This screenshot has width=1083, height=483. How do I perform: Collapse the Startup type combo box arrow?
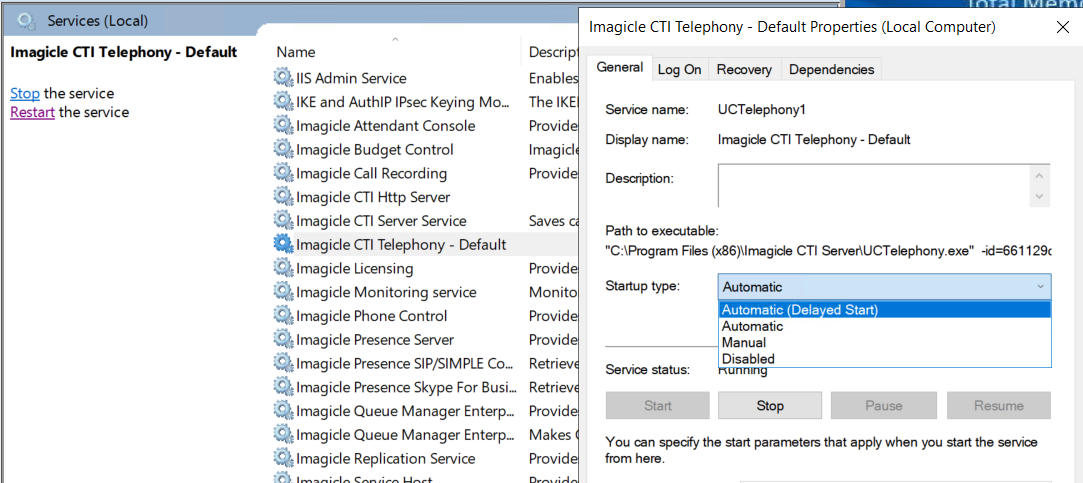[x=1040, y=287]
